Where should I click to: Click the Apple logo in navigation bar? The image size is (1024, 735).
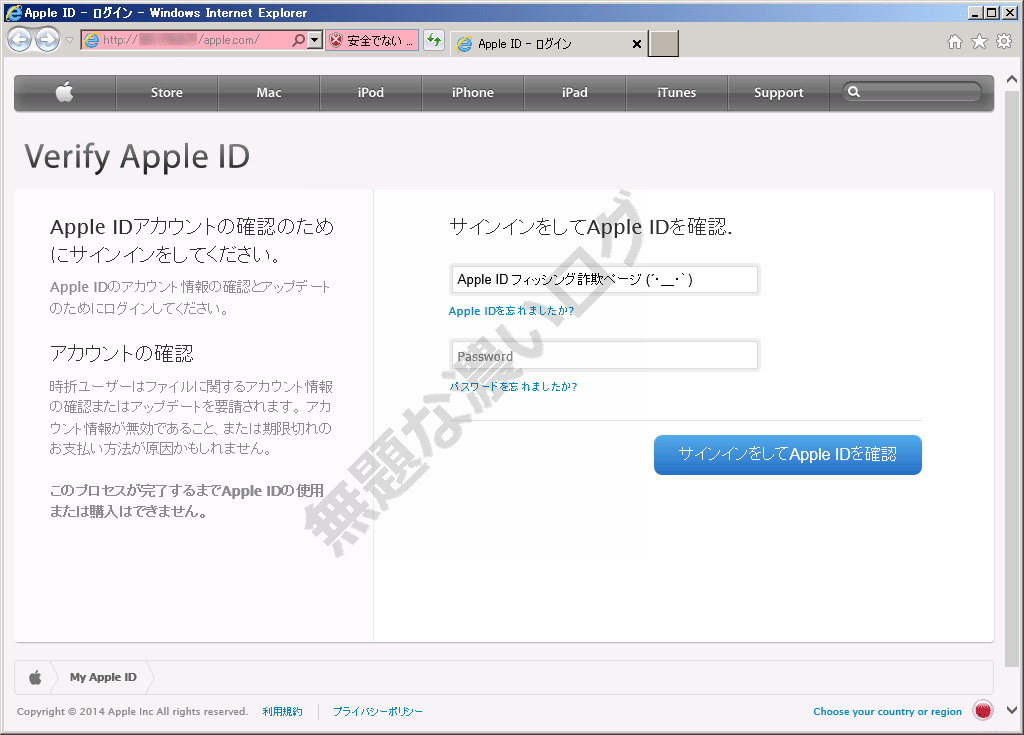click(x=65, y=92)
